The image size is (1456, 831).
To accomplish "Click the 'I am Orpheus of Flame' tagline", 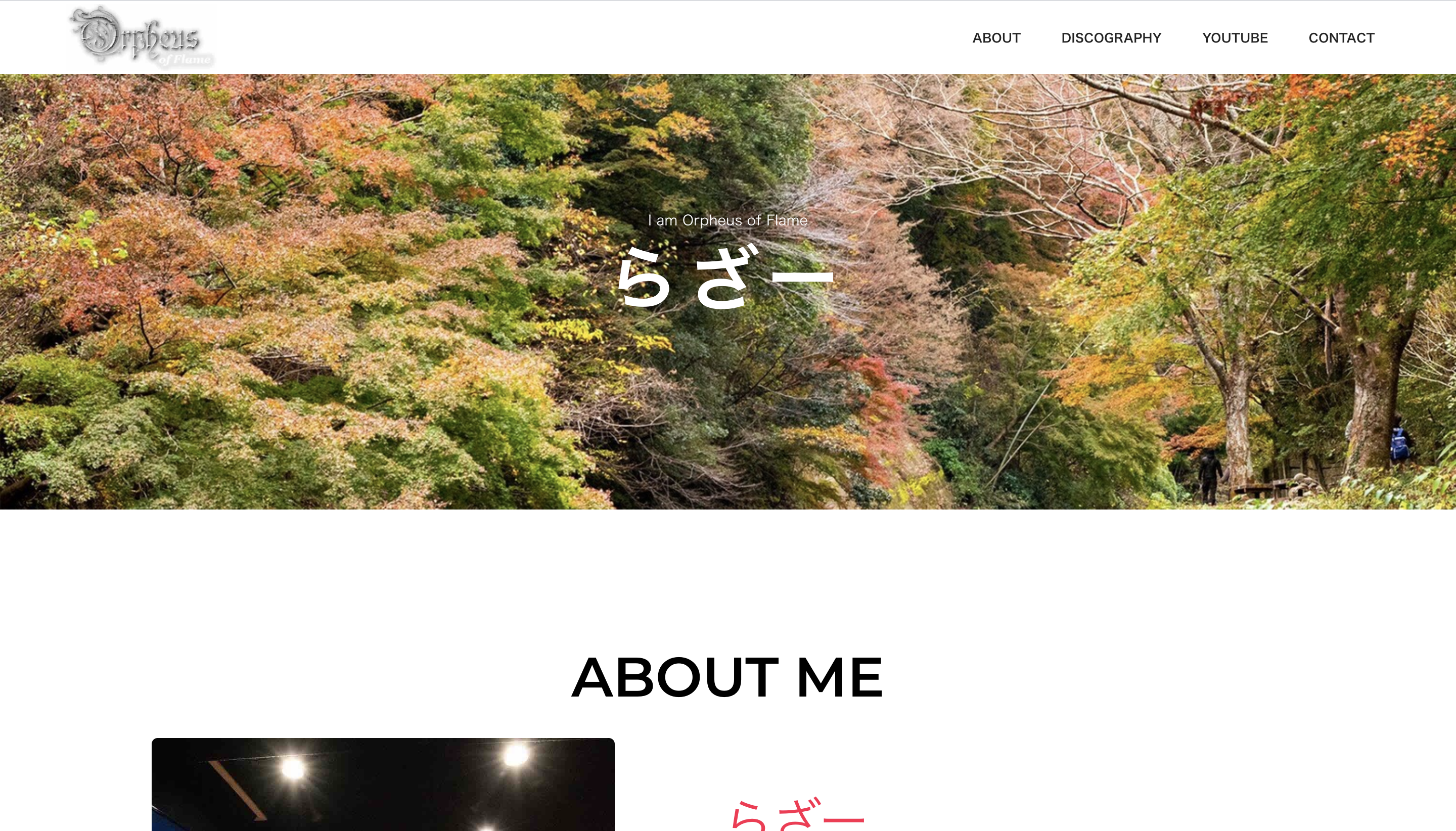I will tap(727, 220).
